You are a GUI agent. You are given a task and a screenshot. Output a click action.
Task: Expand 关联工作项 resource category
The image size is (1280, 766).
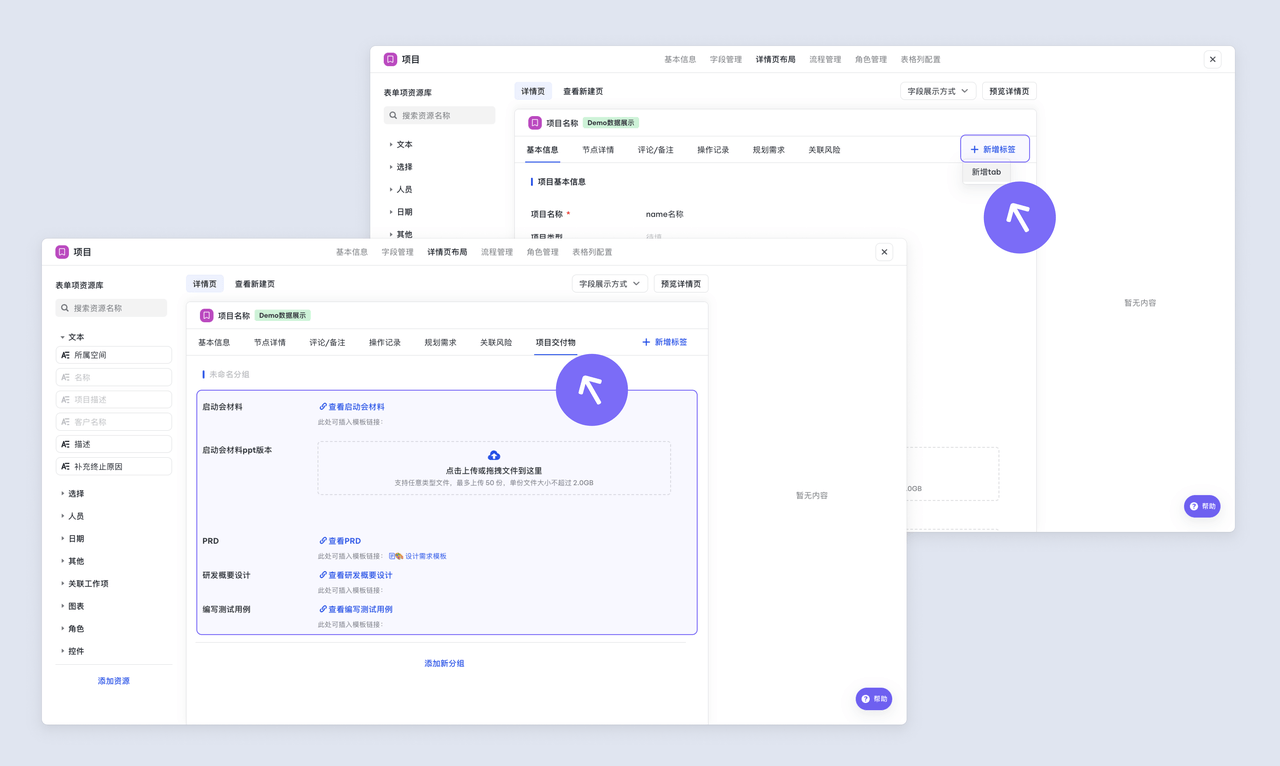pyautogui.click(x=62, y=584)
